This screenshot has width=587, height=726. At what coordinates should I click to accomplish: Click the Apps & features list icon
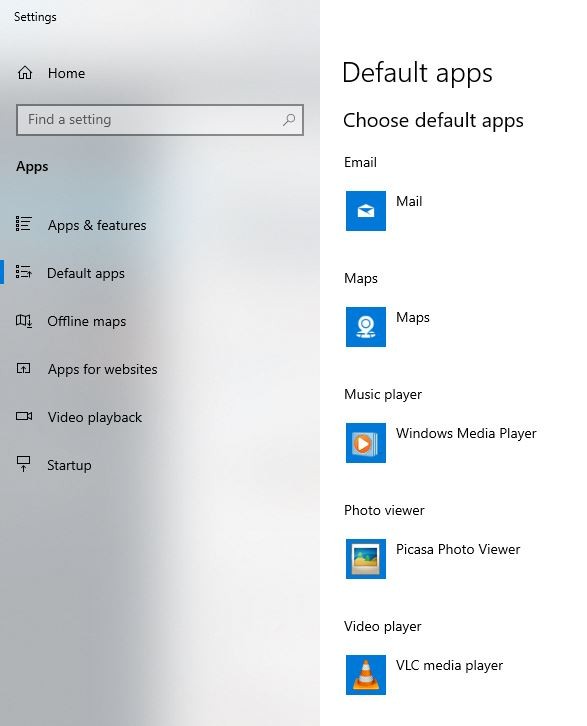24,224
